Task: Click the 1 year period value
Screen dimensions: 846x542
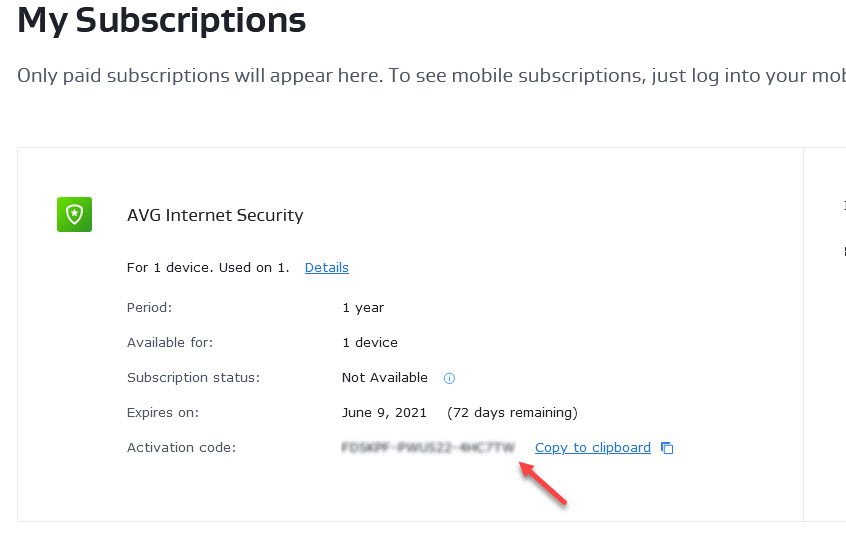Action: (363, 307)
